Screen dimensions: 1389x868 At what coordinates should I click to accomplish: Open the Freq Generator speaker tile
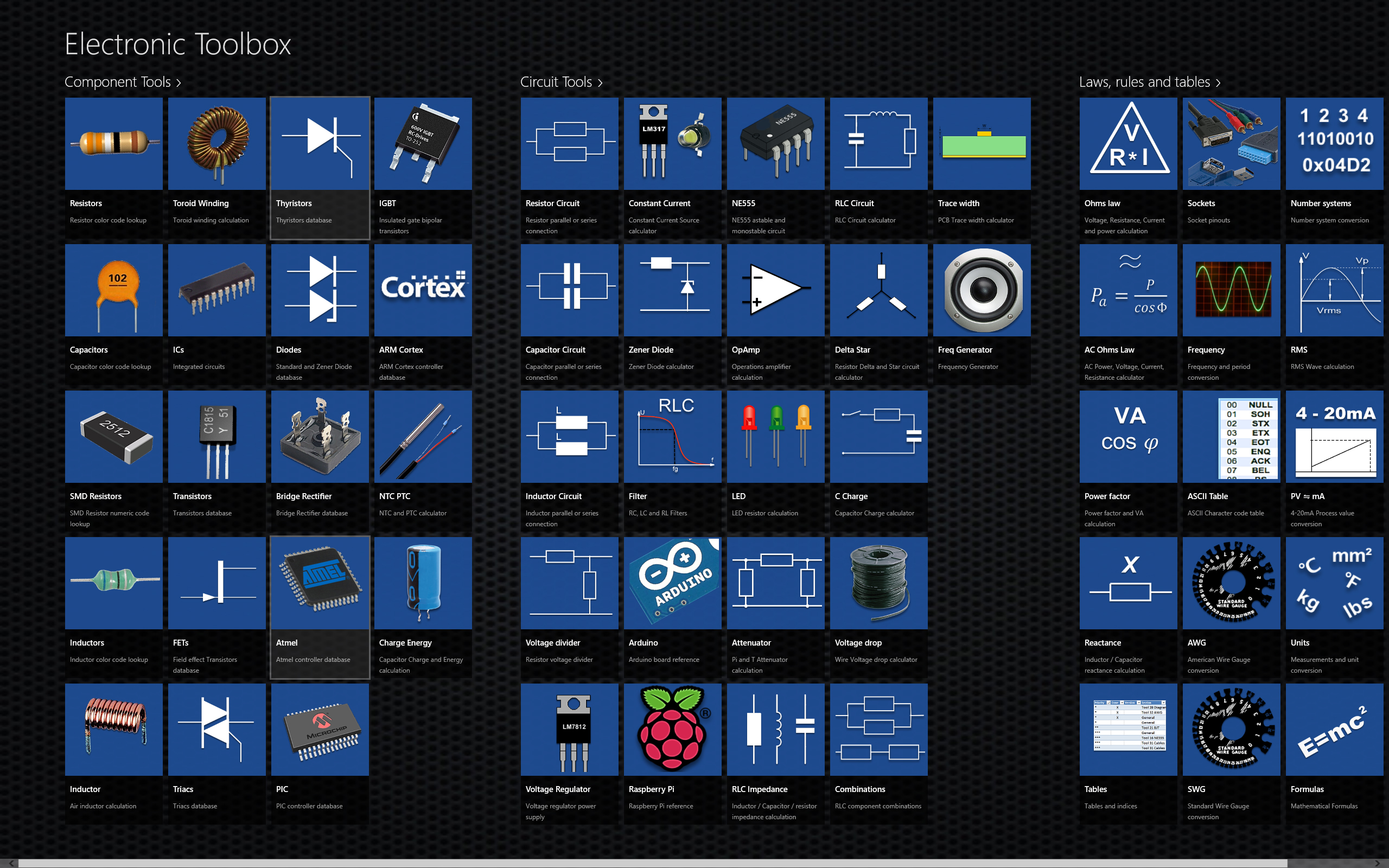coord(982,290)
